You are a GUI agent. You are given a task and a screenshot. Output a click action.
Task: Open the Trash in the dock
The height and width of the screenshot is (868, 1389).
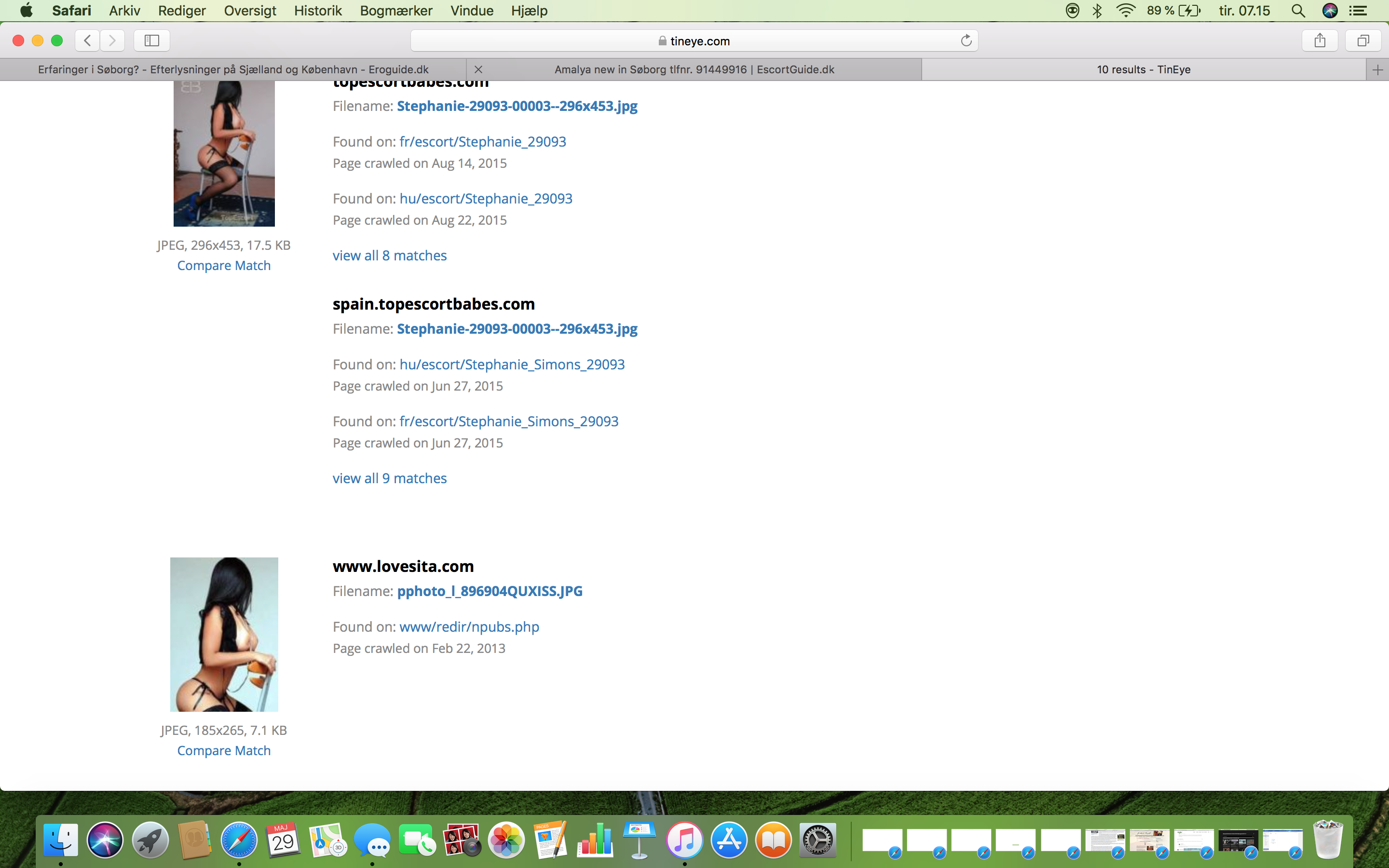pyautogui.click(x=1328, y=840)
